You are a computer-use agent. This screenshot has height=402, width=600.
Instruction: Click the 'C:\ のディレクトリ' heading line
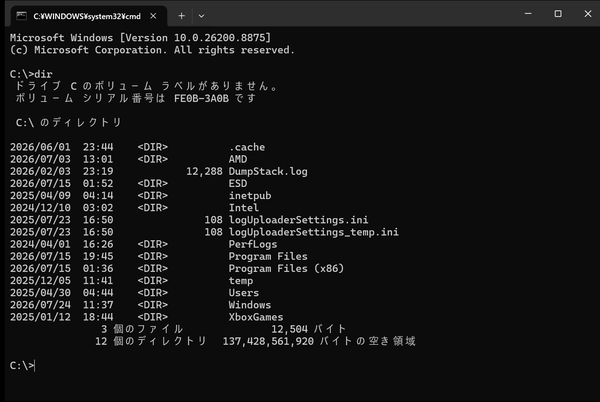(x=68, y=122)
